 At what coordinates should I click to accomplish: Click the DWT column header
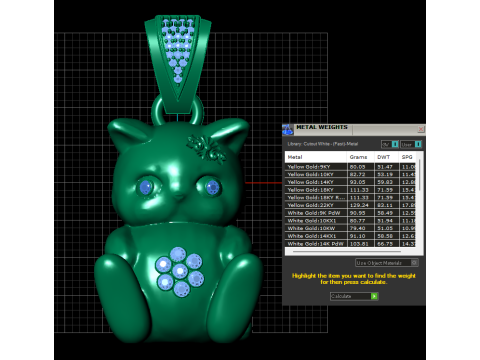point(386,157)
